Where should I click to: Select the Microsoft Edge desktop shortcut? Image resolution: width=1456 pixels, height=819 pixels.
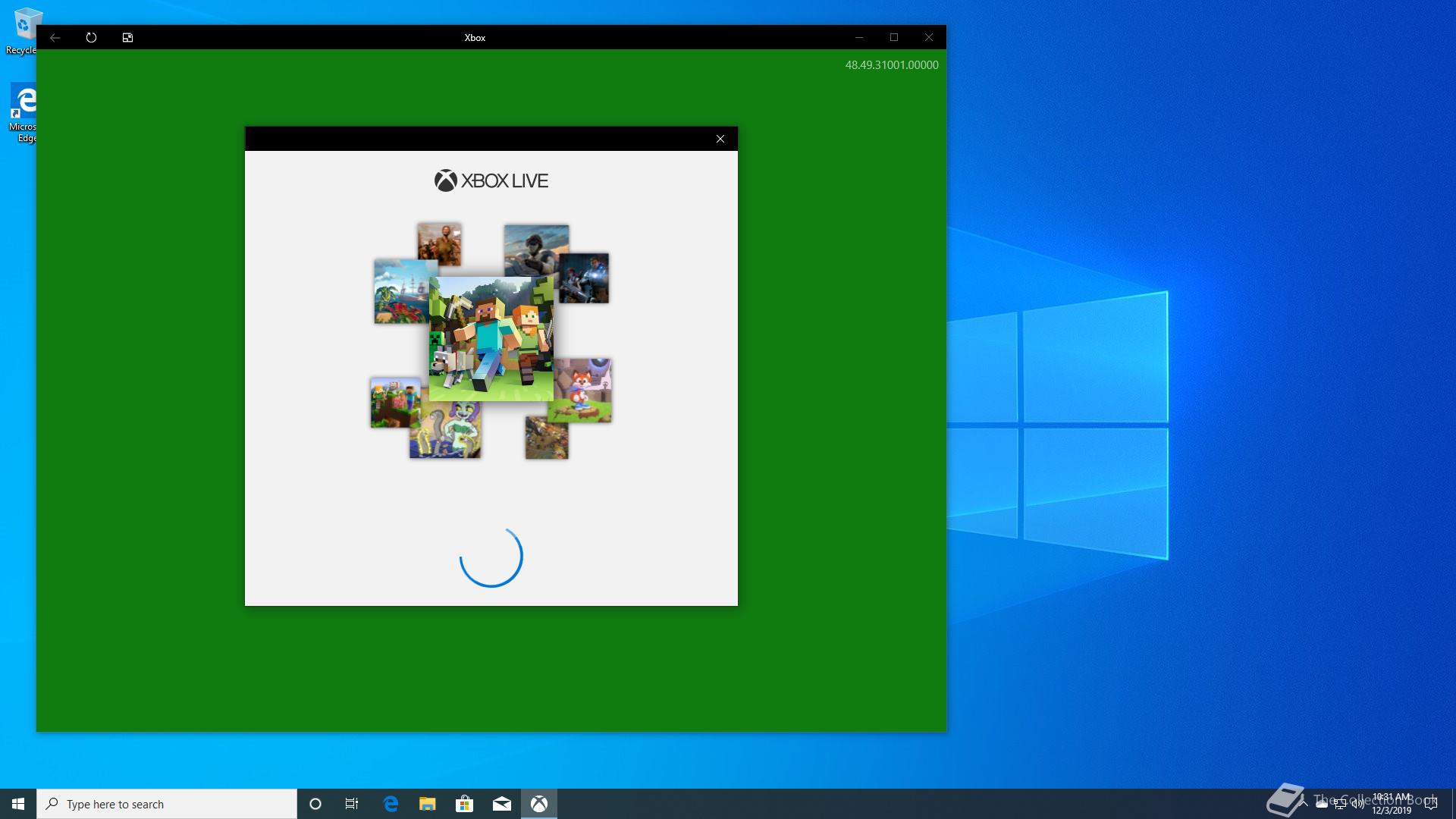coord(23,112)
